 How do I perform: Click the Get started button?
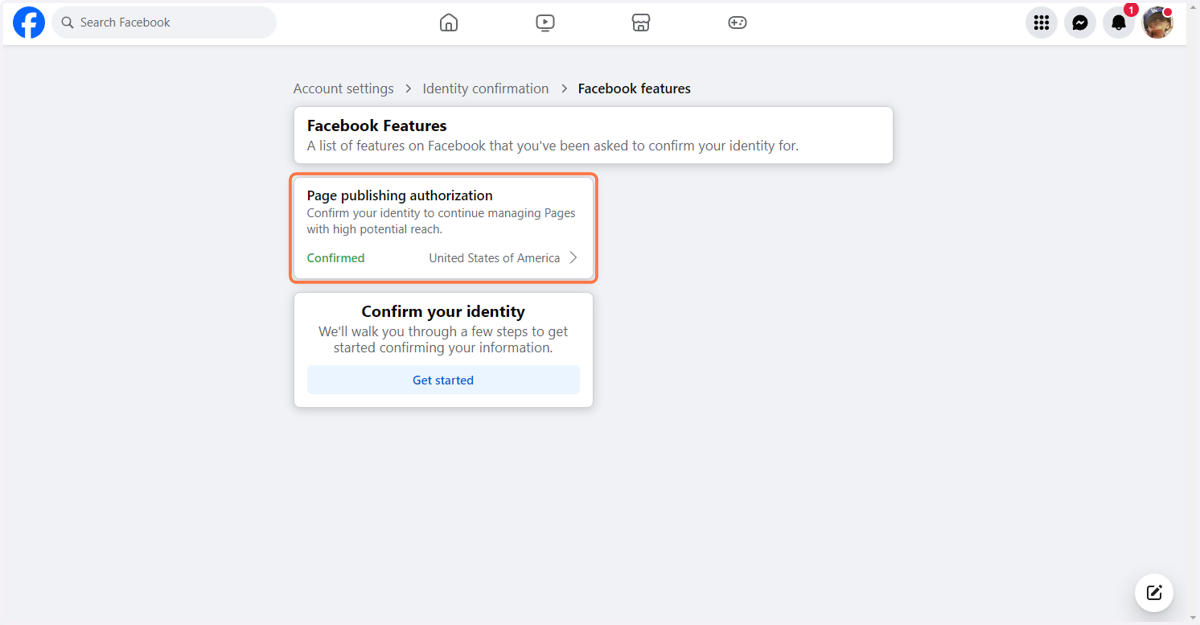(443, 380)
